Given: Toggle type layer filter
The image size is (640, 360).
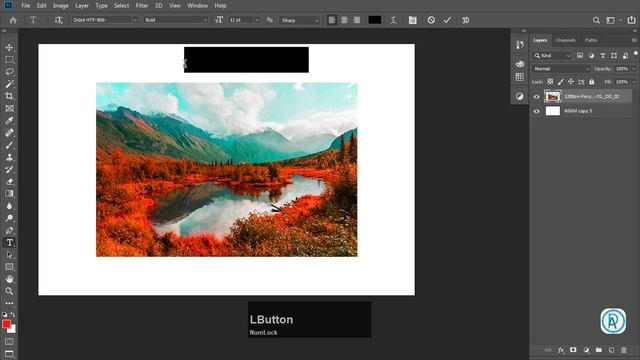Looking at the screenshot, I should coord(603,56).
